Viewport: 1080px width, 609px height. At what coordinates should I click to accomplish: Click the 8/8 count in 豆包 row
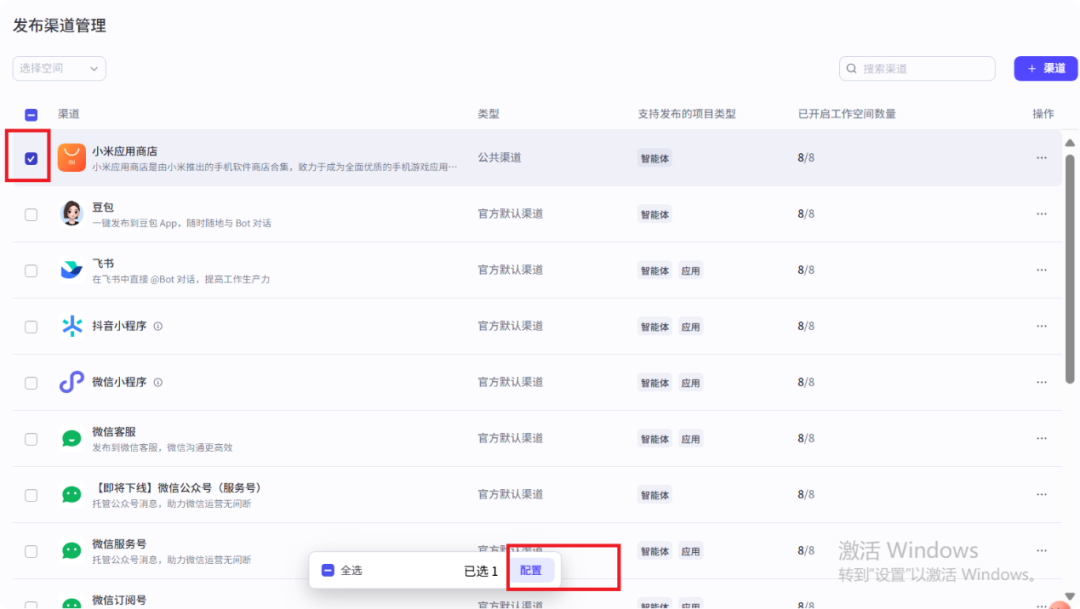pyautogui.click(x=806, y=214)
